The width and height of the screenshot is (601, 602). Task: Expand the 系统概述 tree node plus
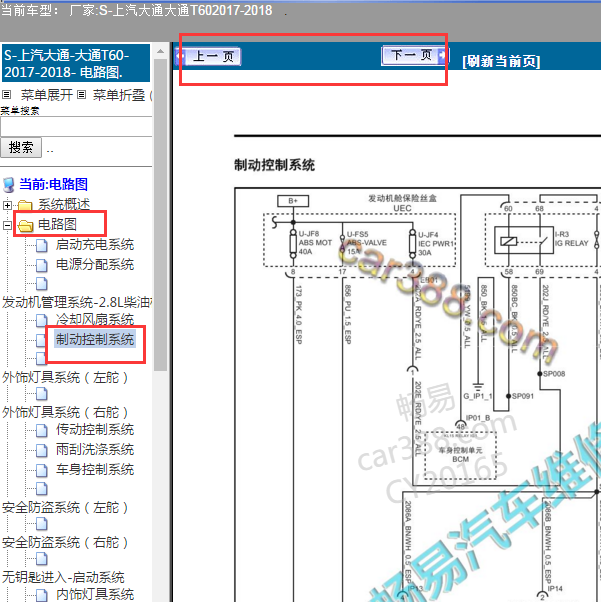point(7,205)
